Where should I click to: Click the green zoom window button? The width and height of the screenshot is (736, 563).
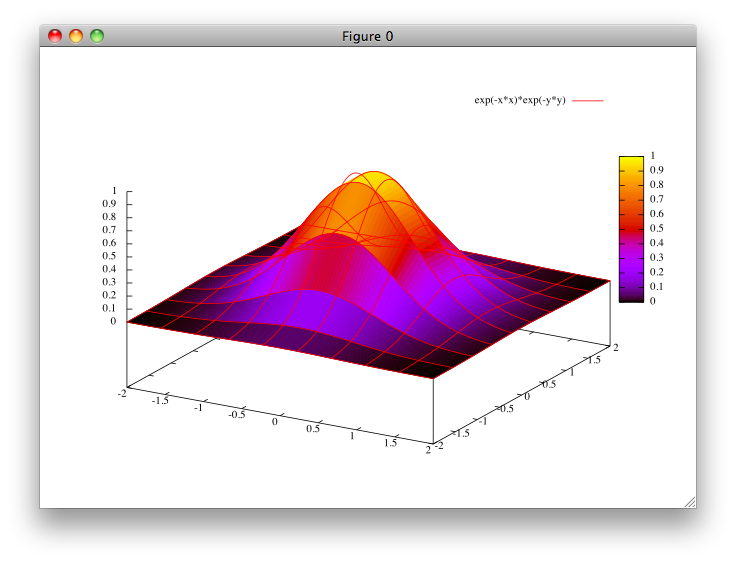tap(97, 36)
